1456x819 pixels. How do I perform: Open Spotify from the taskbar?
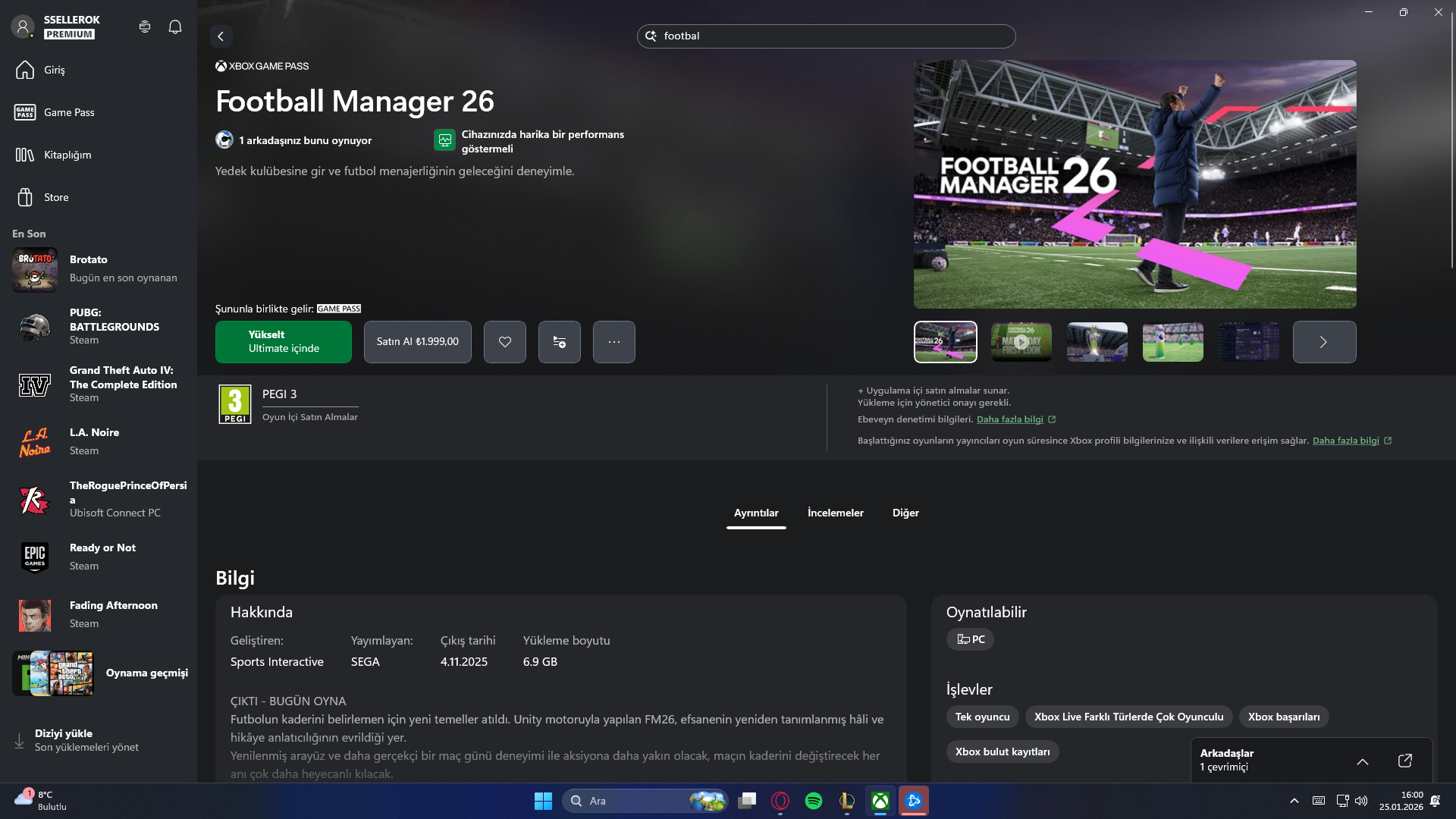pyautogui.click(x=814, y=801)
